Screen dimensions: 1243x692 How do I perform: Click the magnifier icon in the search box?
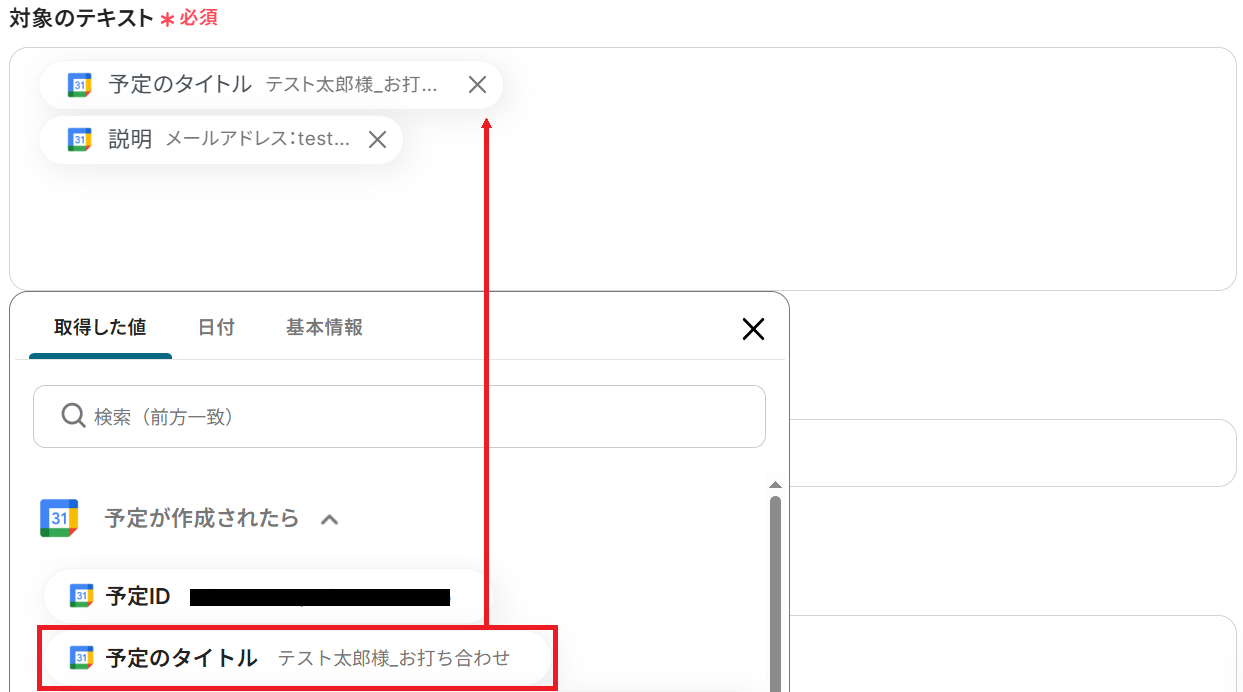pyautogui.click(x=73, y=416)
